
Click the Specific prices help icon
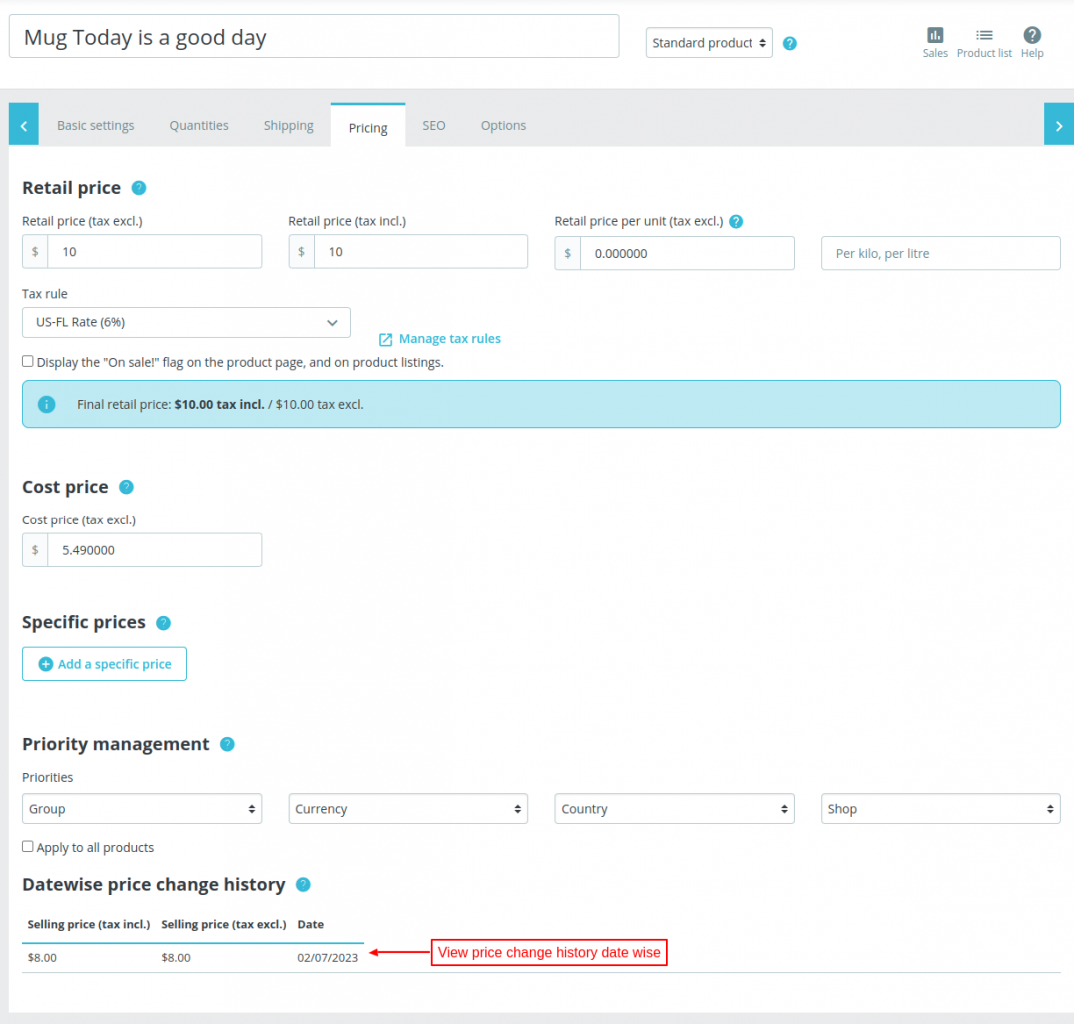tap(163, 623)
